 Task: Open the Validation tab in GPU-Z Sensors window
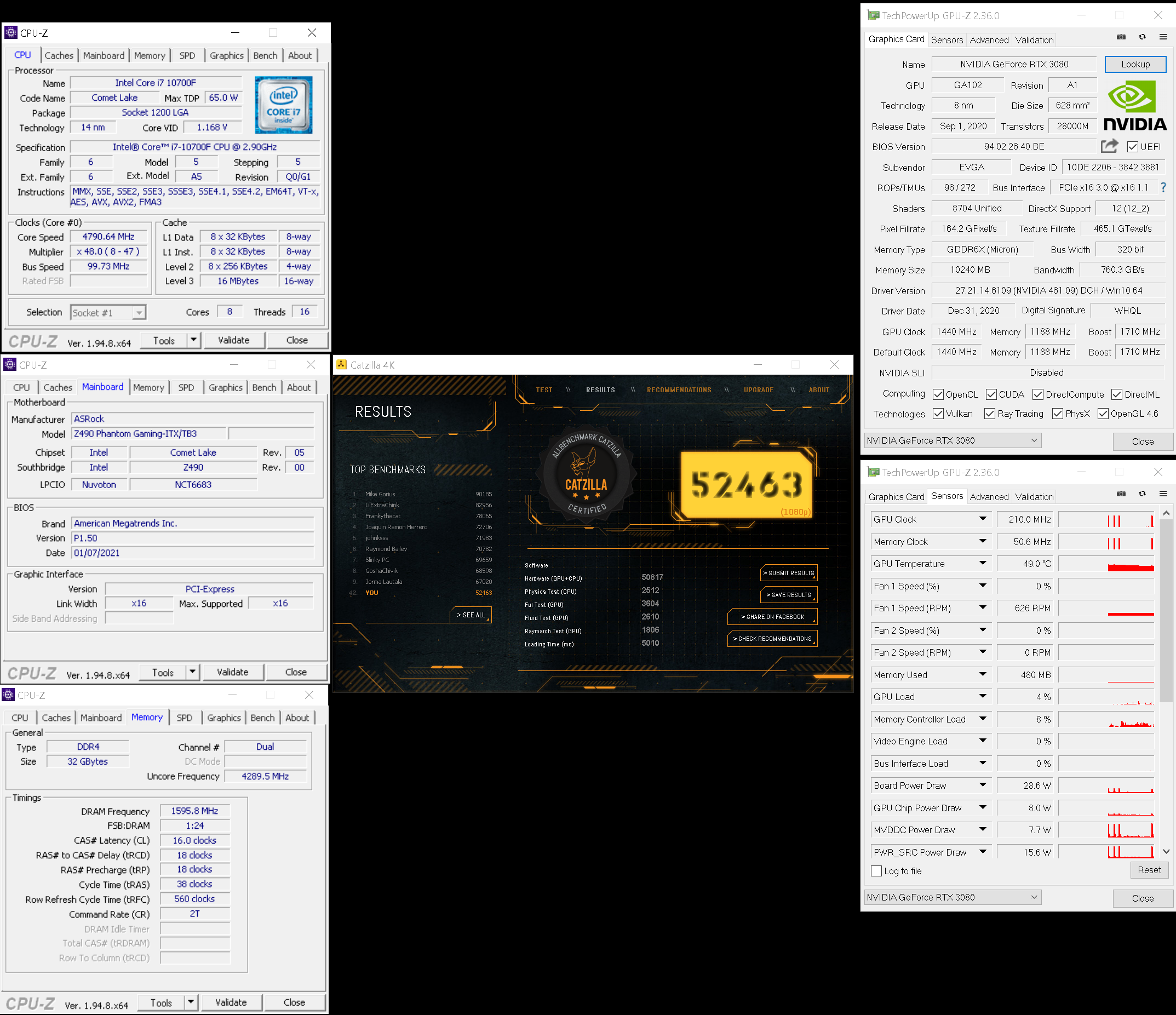click(x=1034, y=497)
